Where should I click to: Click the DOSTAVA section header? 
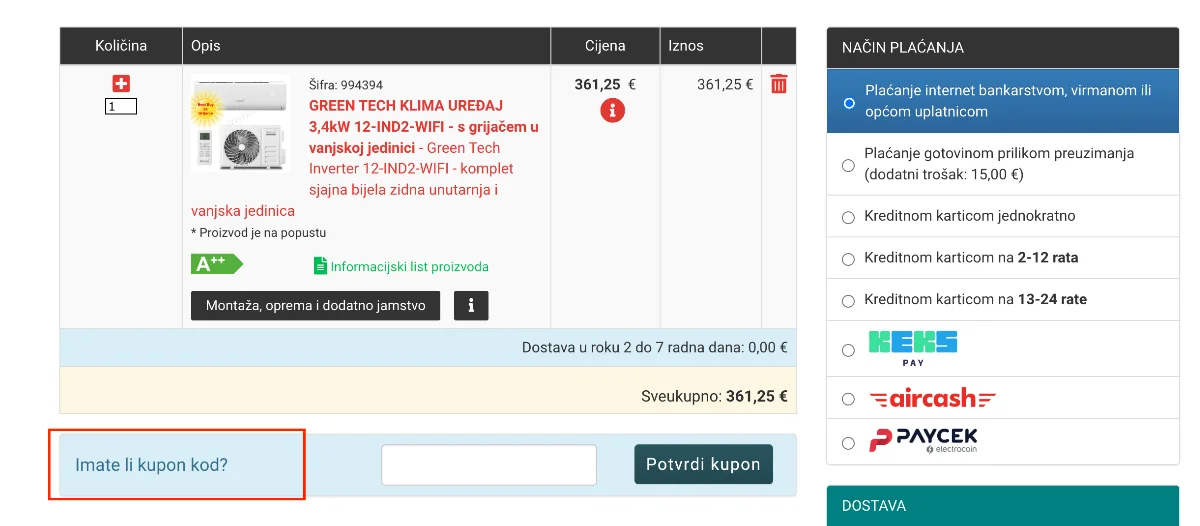click(1003, 506)
